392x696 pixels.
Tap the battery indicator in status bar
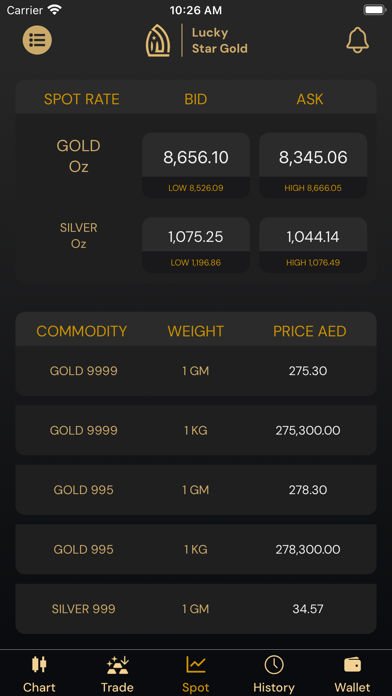pyautogui.click(x=375, y=9)
